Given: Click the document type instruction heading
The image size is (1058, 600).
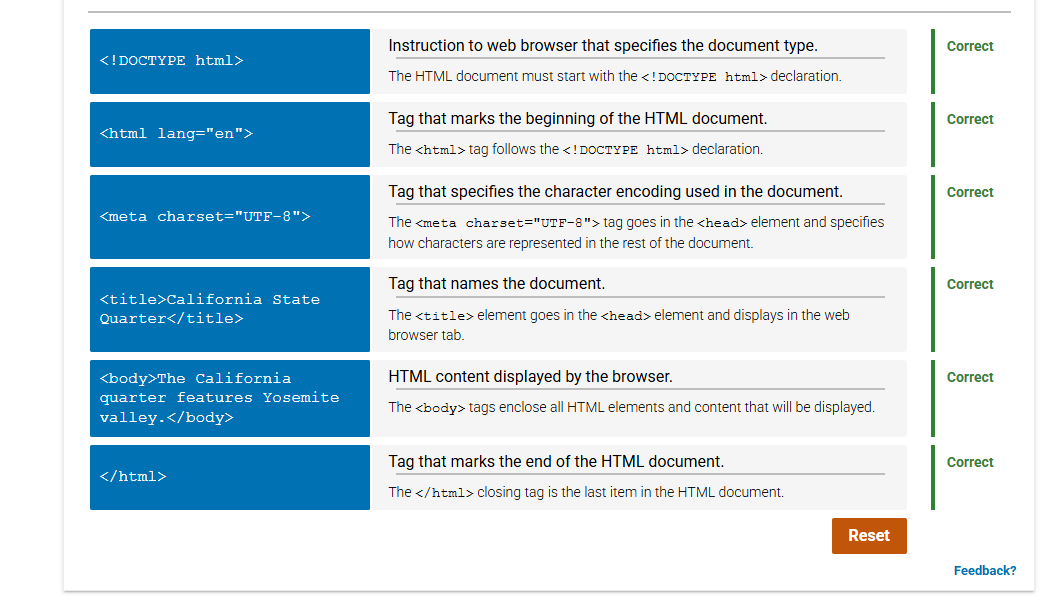Looking at the screenshot, I should 602,46.
